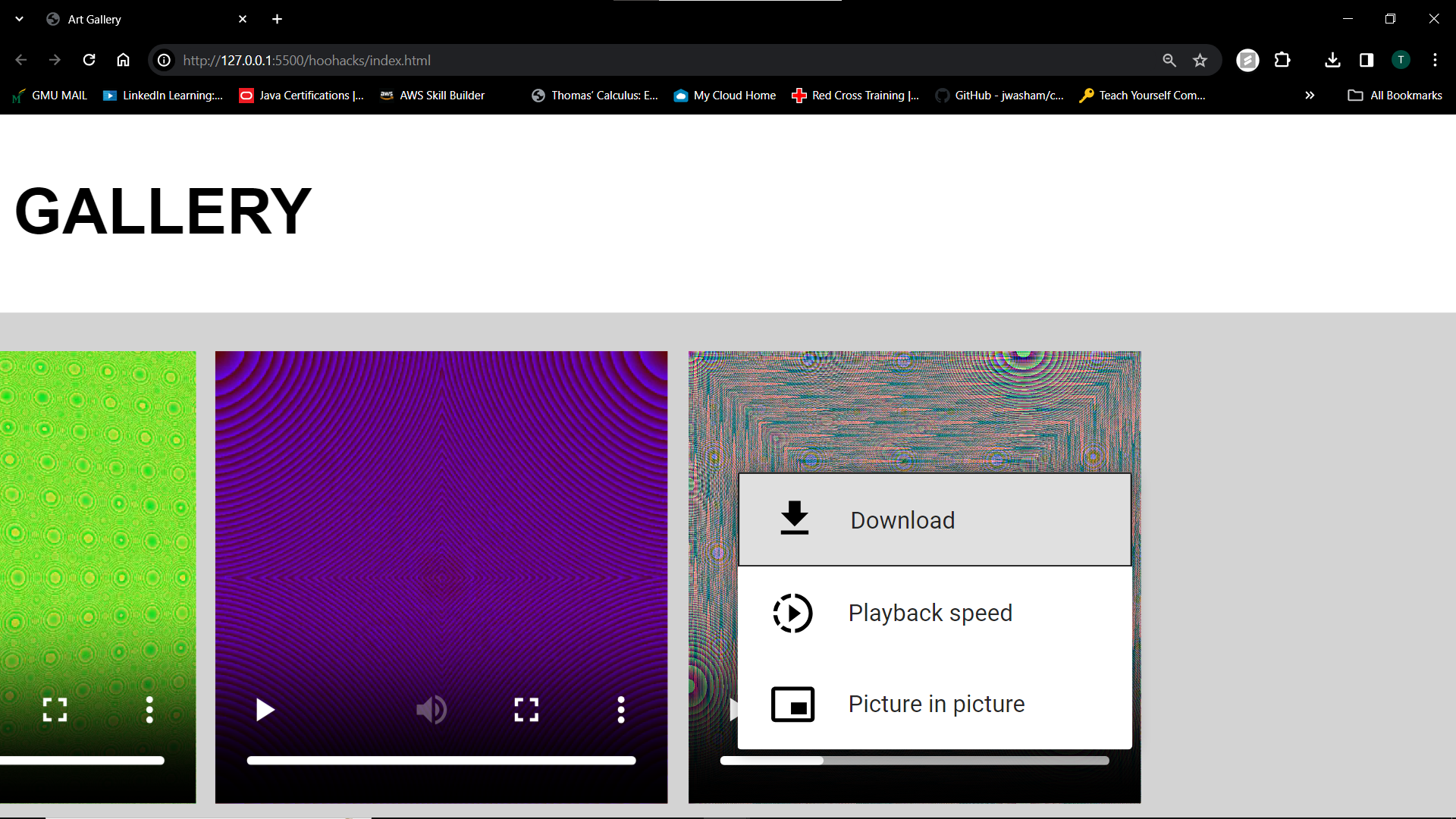Click the purple video's progress bar
Image resolution: width=1456 pixels, height=819 pixels.
441,761
